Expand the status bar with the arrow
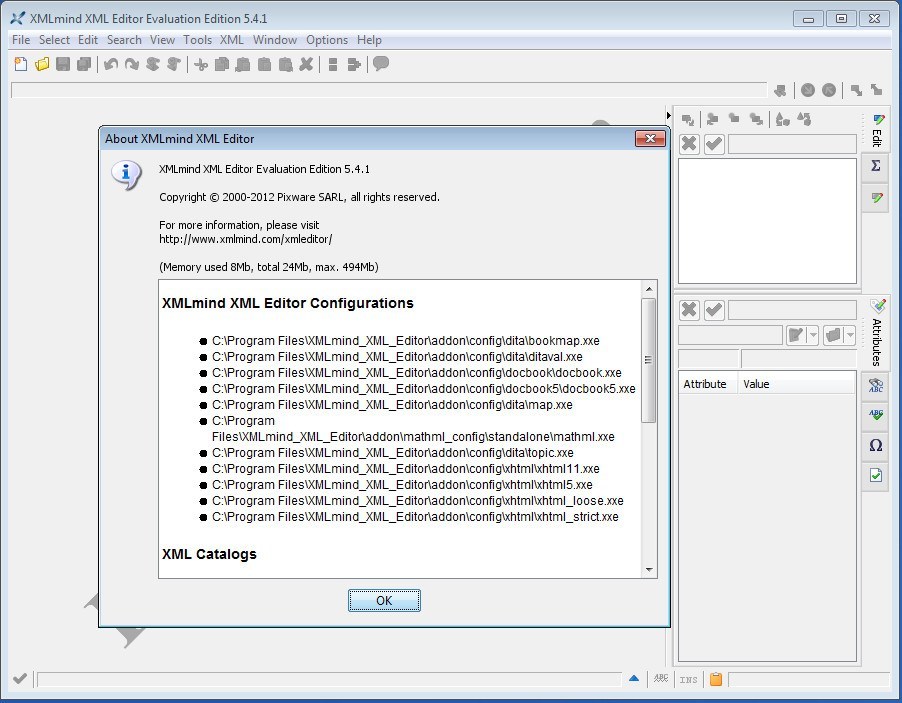This screenshot has height=703, width=902. coord(634,678)
